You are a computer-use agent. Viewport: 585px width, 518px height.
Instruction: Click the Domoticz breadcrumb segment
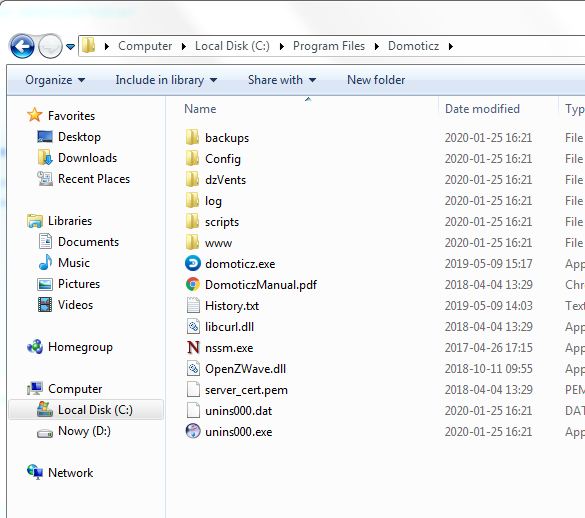coord(413,46)
